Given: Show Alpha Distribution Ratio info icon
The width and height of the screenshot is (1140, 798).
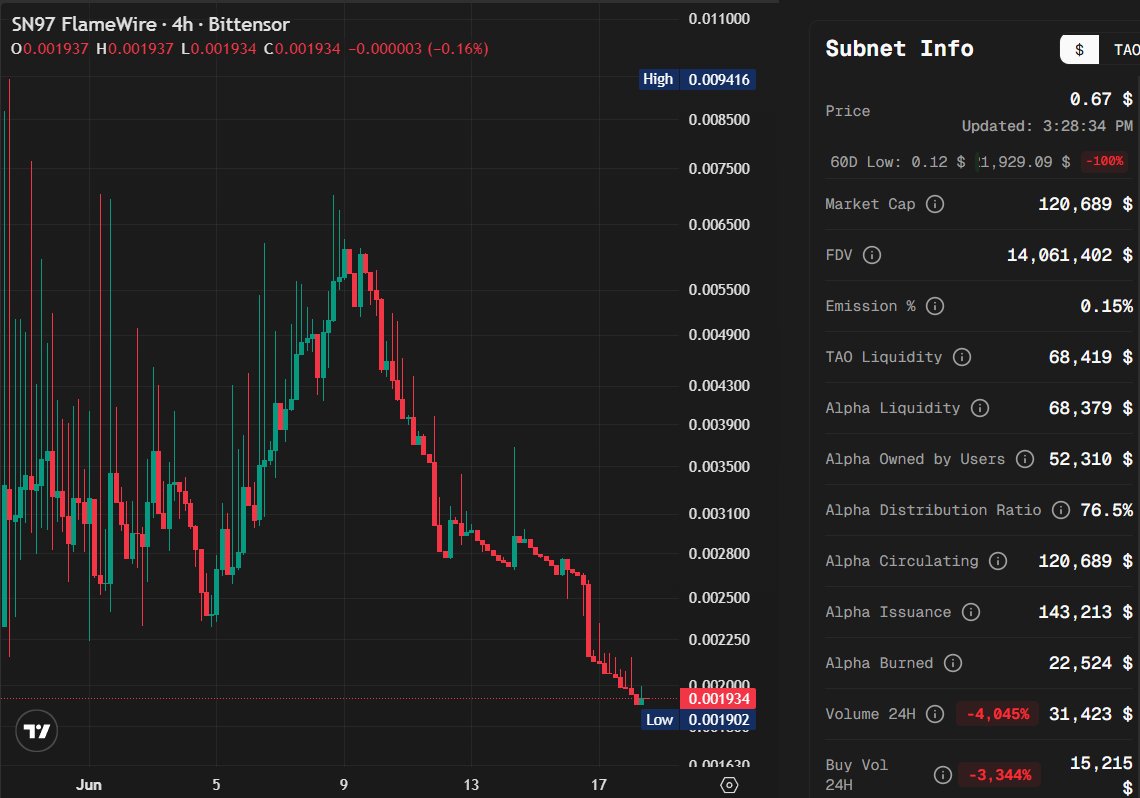Looking at the screenshot, I should click(1061, 509).
